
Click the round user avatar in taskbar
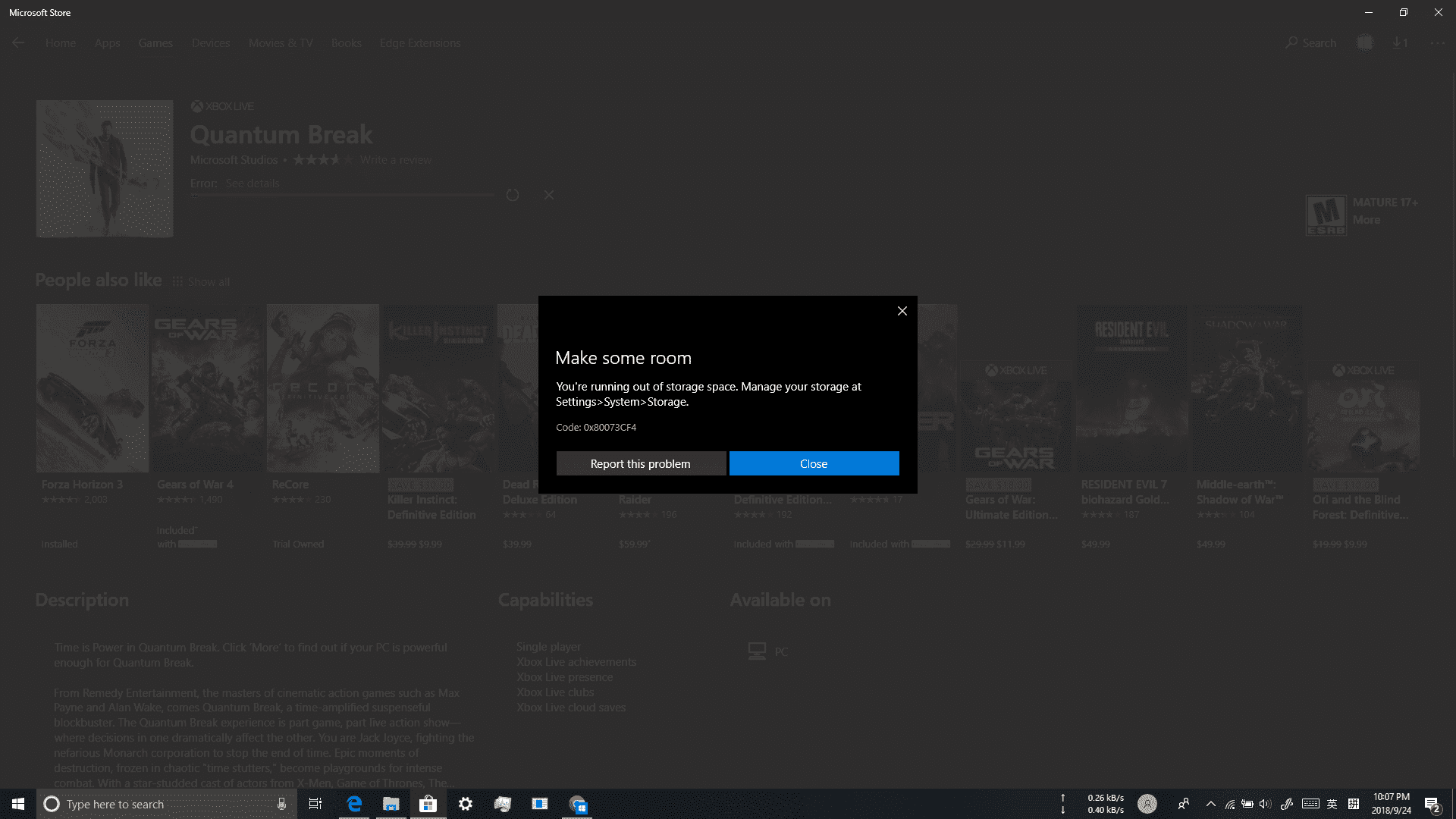coord(1147,804)
